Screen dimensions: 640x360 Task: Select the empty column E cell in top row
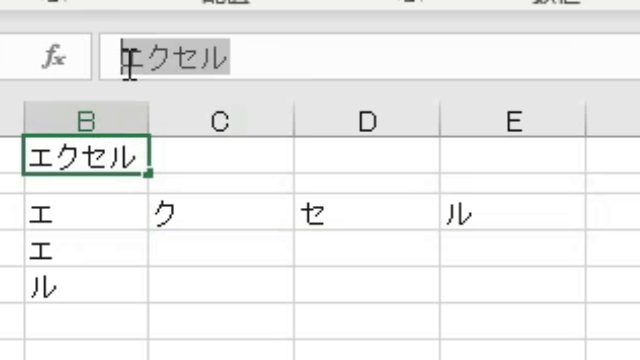tap(513, 156)
